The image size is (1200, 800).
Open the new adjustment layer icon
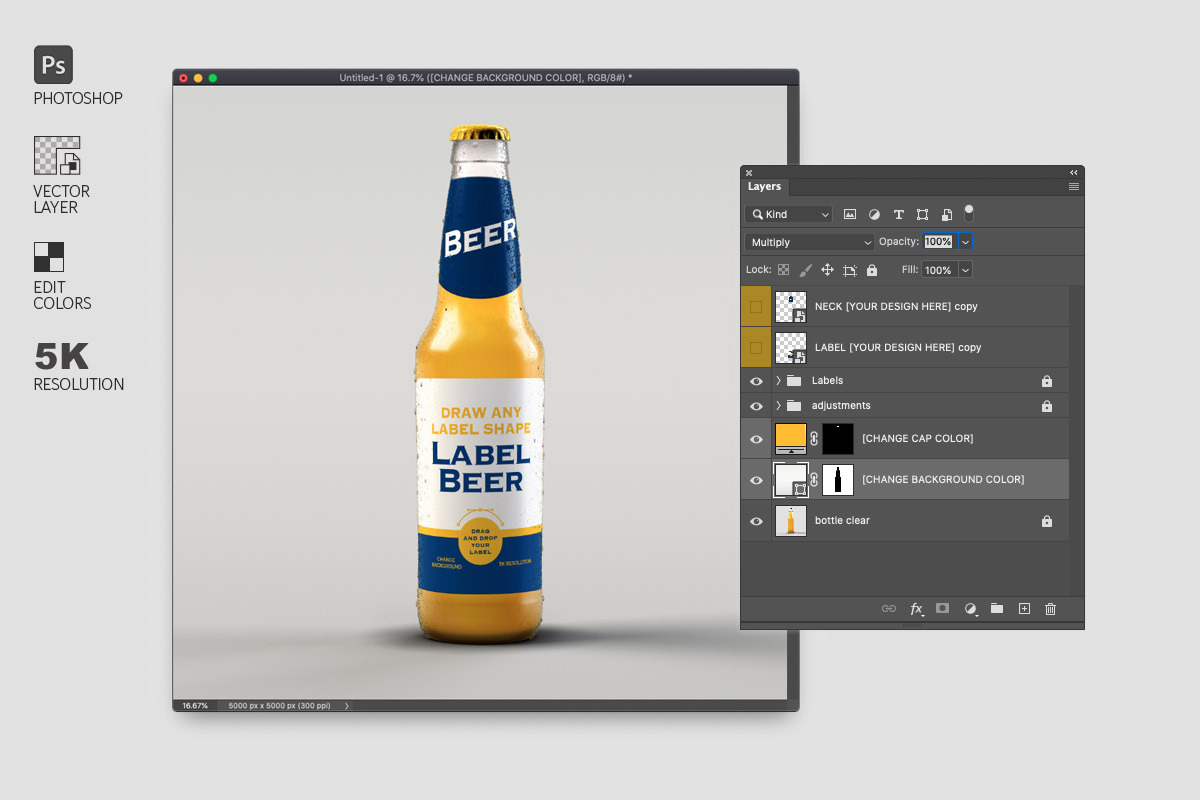[x=970, y=608]
